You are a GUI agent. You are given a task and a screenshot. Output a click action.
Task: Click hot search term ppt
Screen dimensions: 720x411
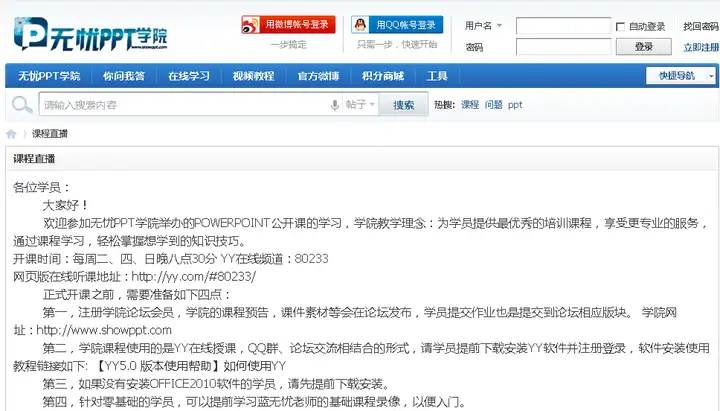click(515, 105)
